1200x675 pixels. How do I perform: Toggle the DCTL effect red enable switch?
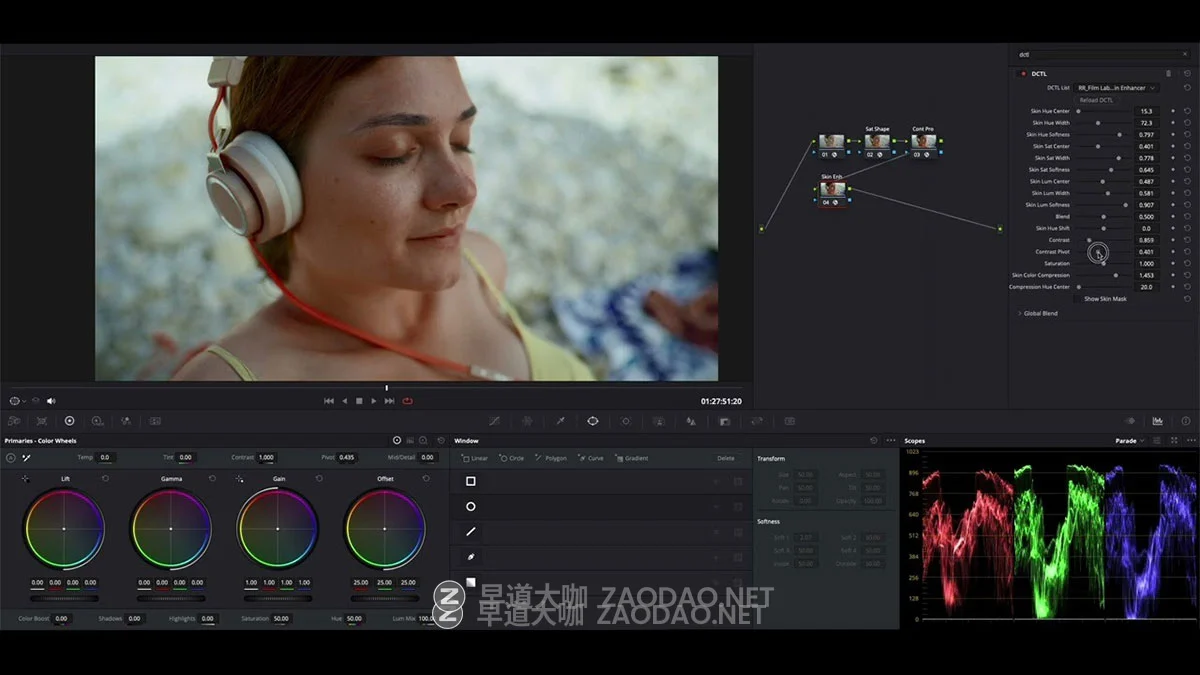(x=1023, y=74)
